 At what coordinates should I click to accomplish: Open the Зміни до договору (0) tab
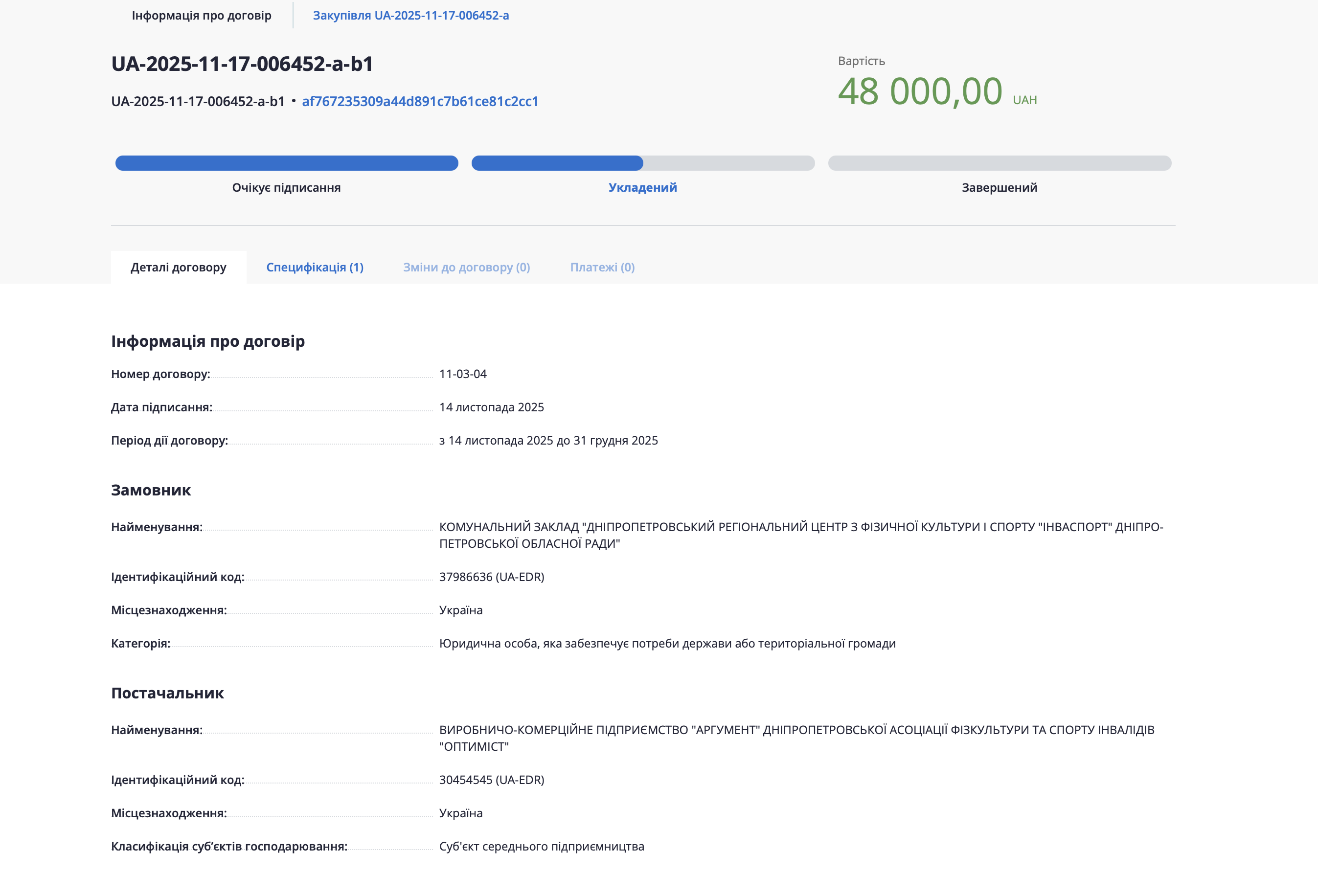(466, 267)
